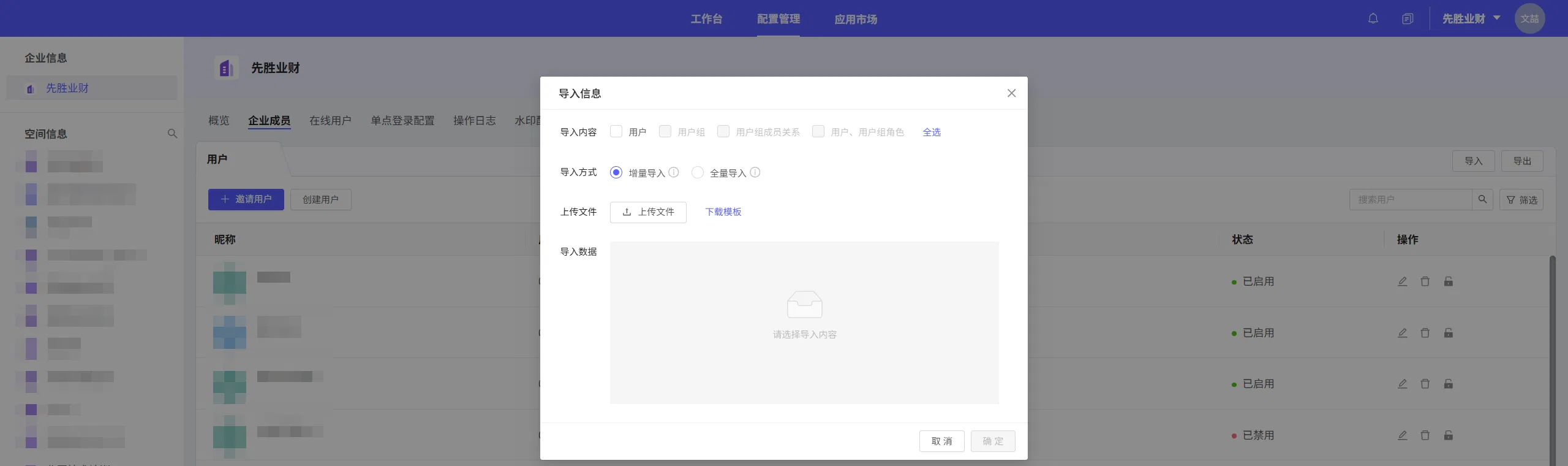Click lock icon in second user row
The width and height of the screenshot is (1568, 466).
click(1449, 333)
